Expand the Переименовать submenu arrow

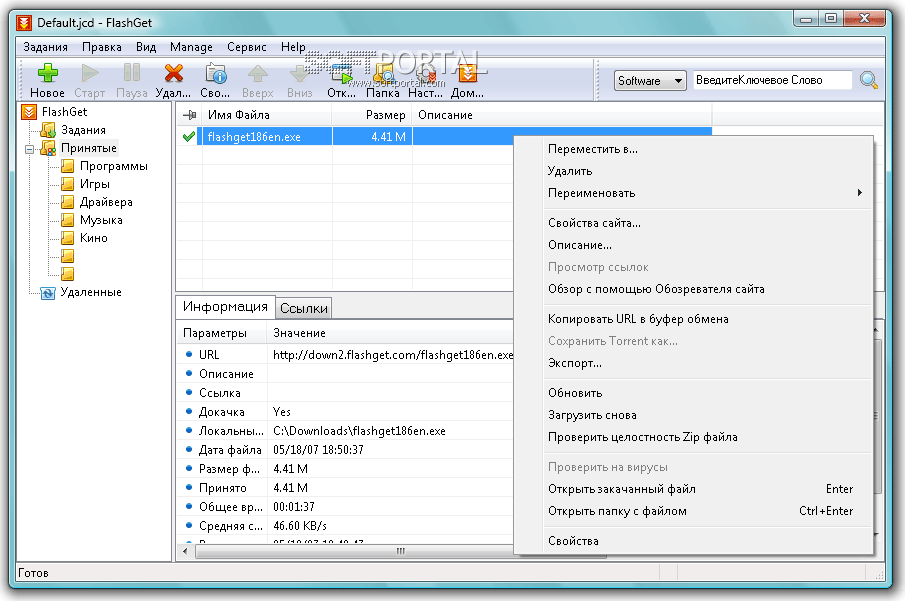[860, 193]
